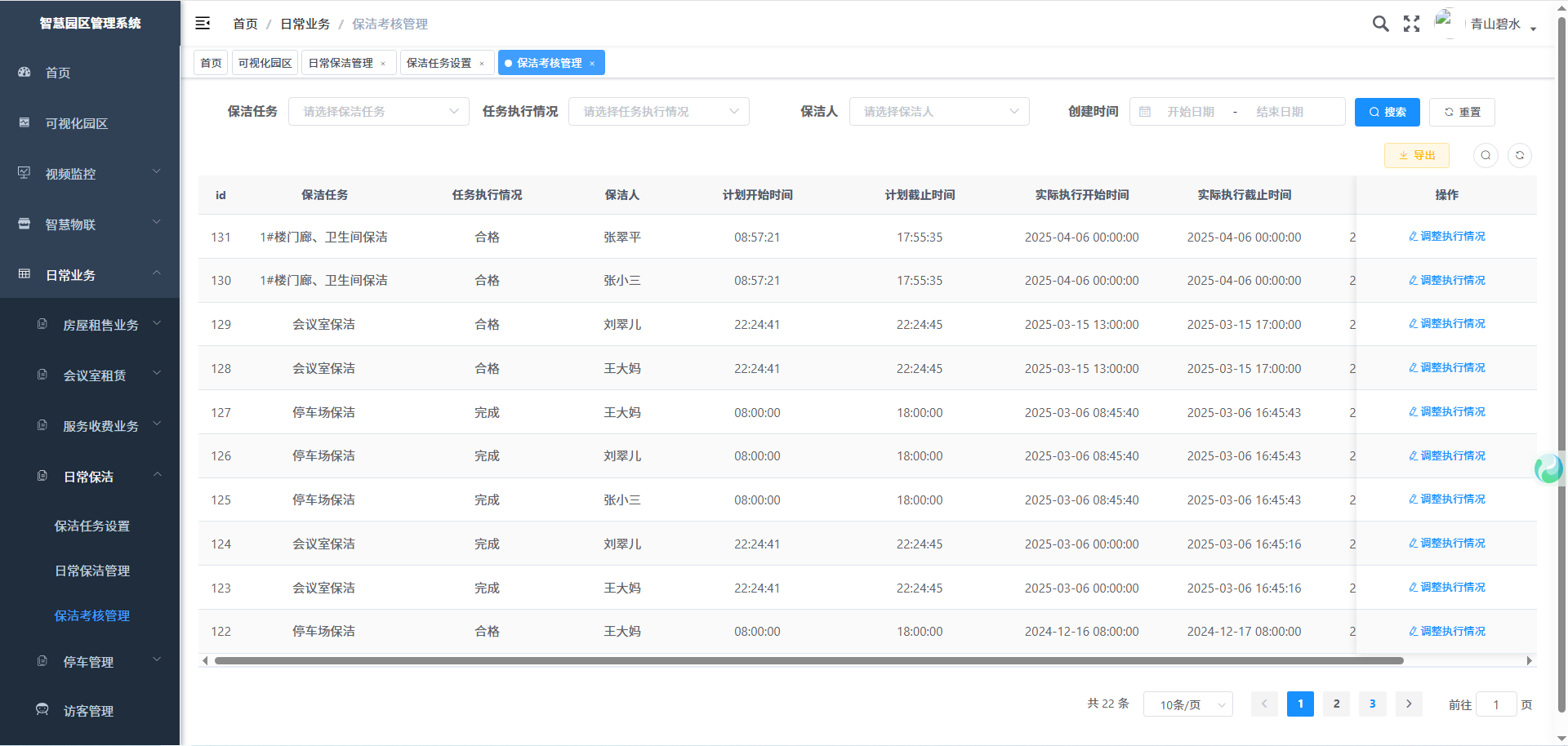Click the 导出 export button
The height and width of the screenshot is (746, 1568).
(1416, 155)
